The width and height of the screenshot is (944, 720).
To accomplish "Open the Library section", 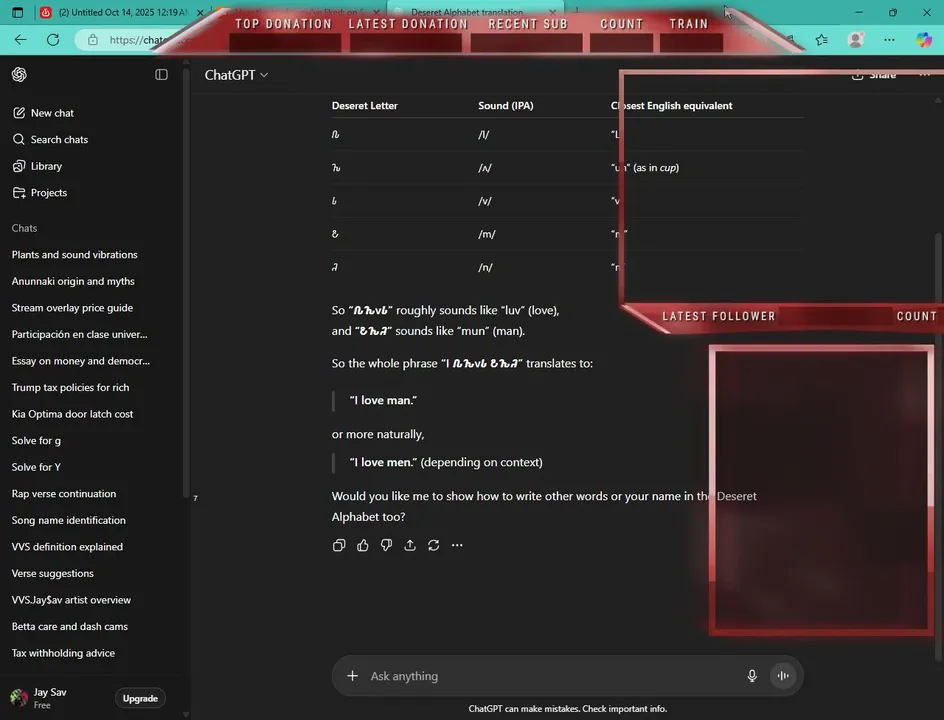I will click(37, 166).
